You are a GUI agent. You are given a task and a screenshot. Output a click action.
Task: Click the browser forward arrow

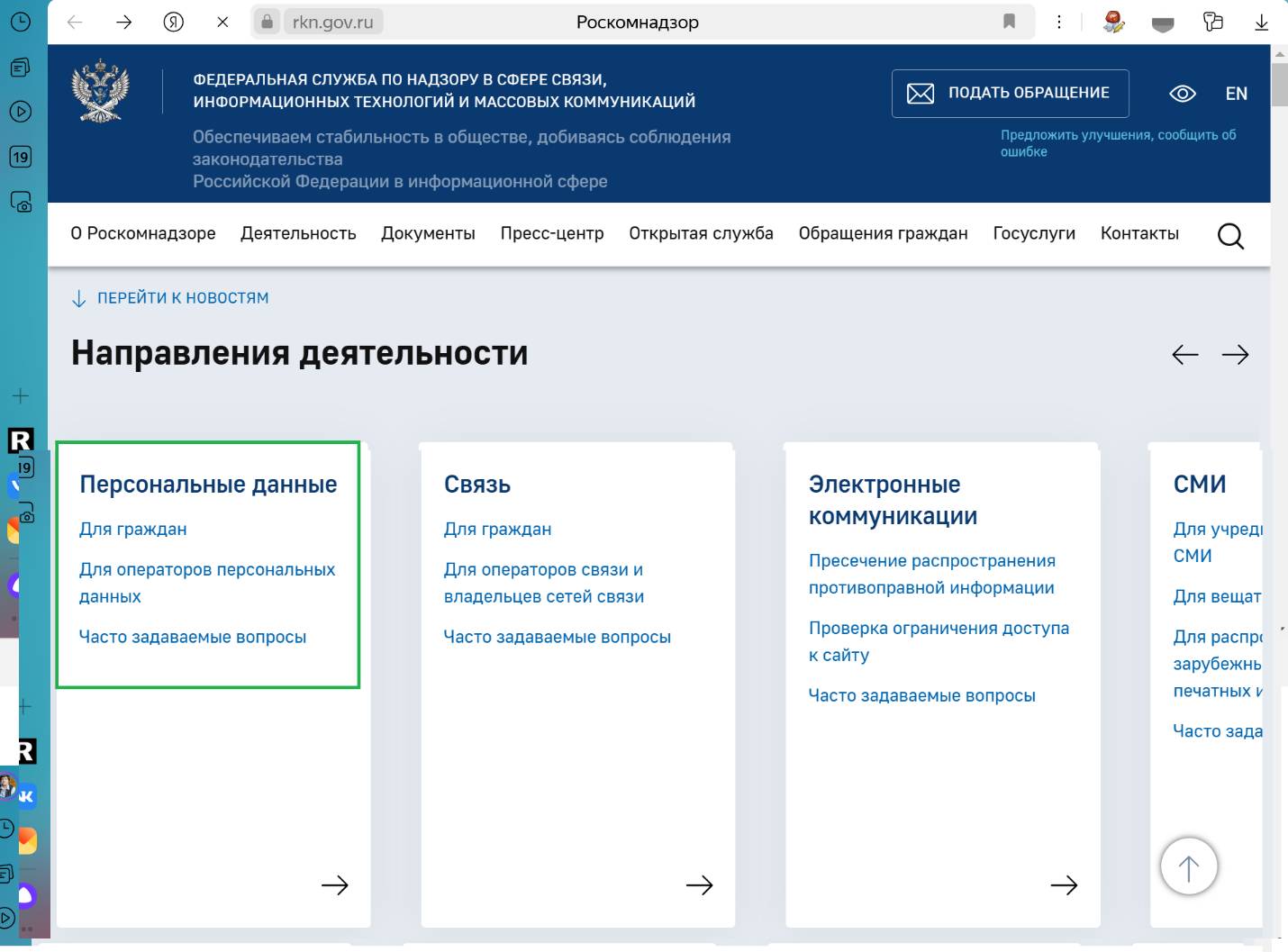click(124, 23)
